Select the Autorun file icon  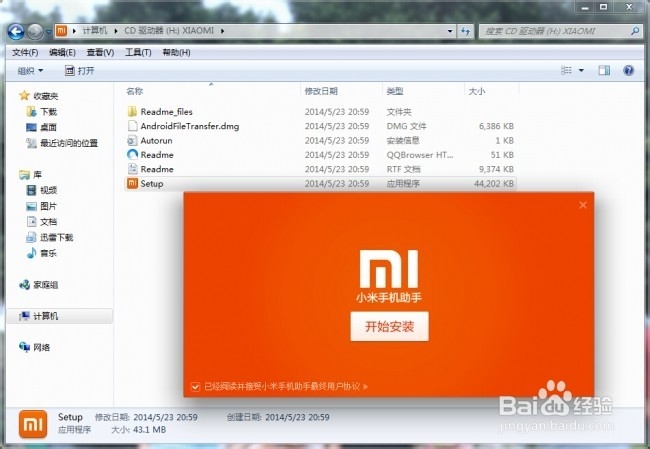point(132,141)
